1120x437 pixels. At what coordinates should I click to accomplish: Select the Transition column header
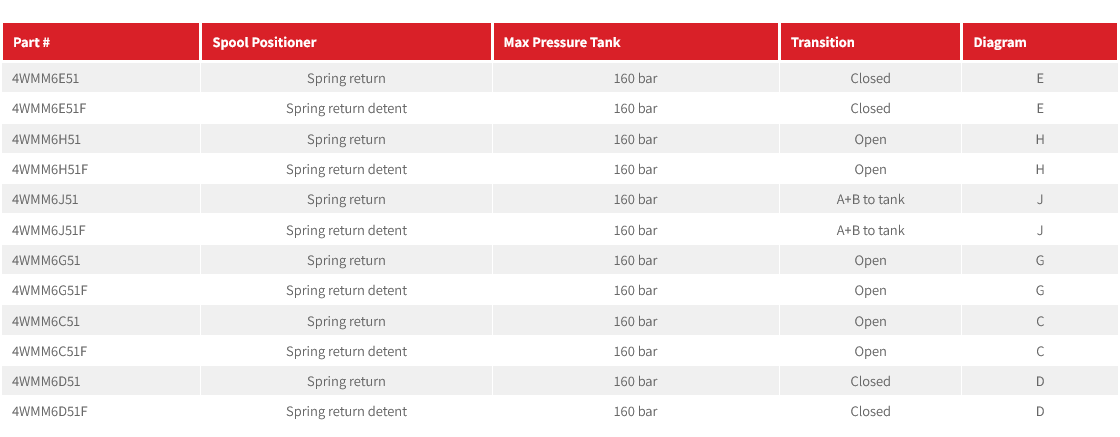click(x=822, y=42)
